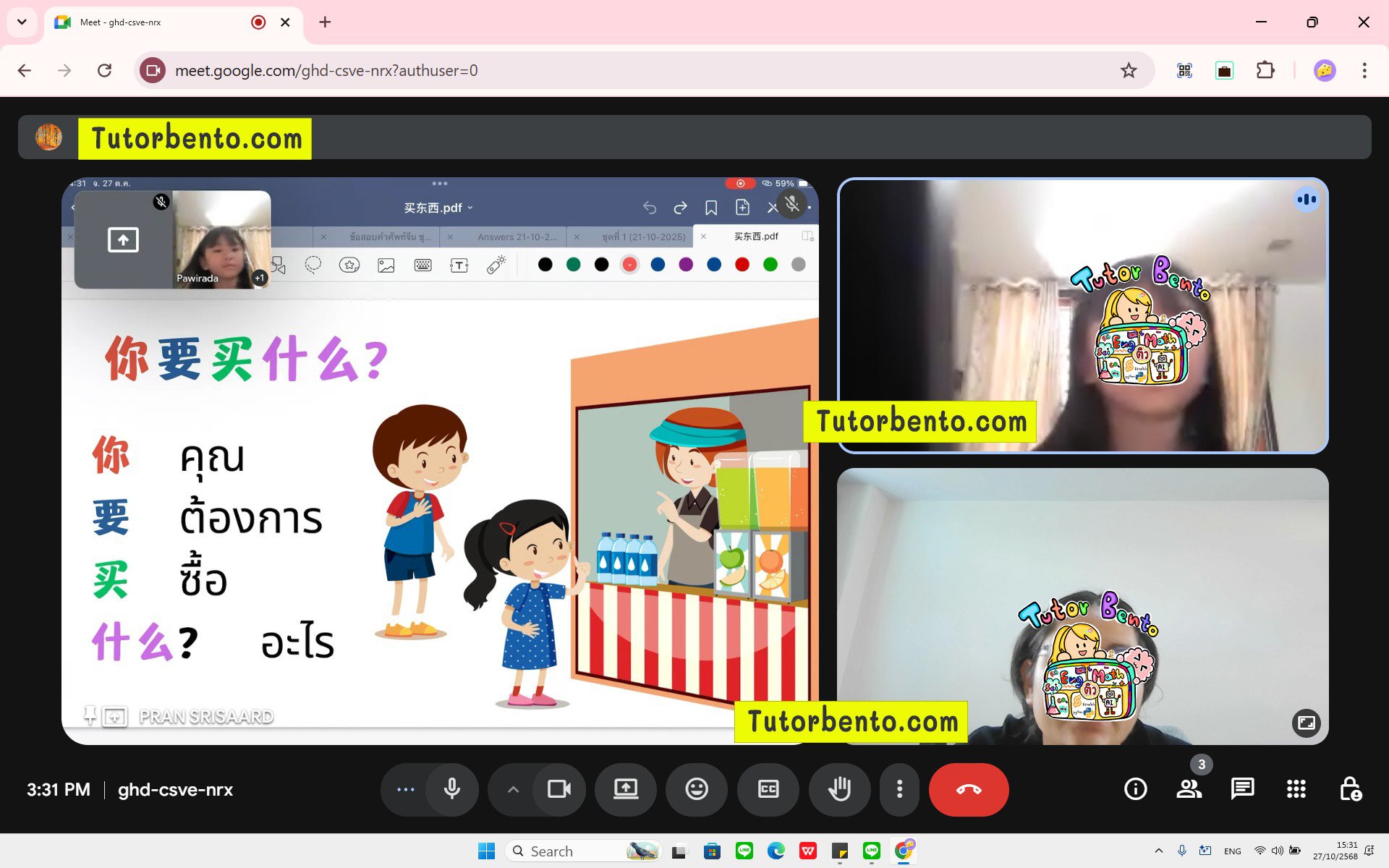
Task: Show meeting participants list
Action: coord(1190,789)
